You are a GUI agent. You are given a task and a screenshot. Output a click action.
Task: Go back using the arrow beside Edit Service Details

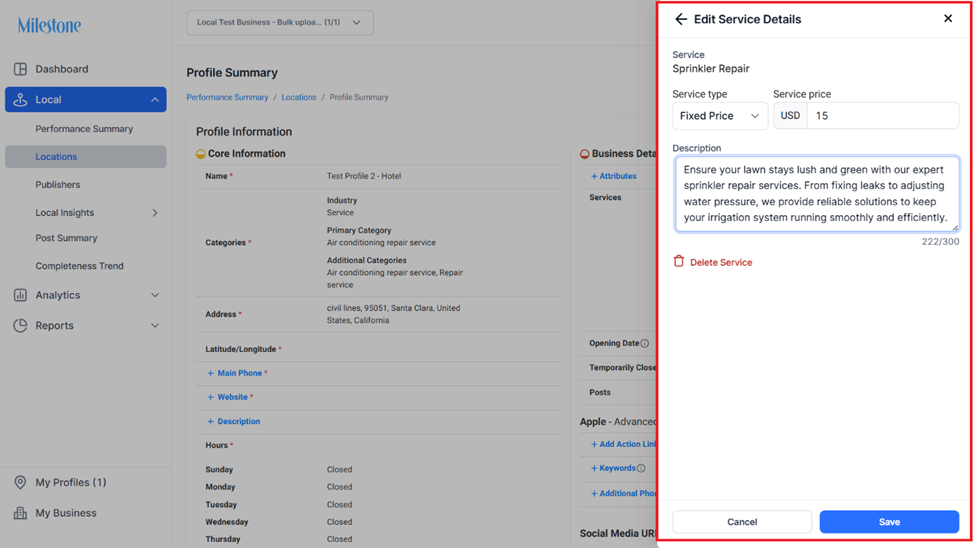[x=681, y=19]
